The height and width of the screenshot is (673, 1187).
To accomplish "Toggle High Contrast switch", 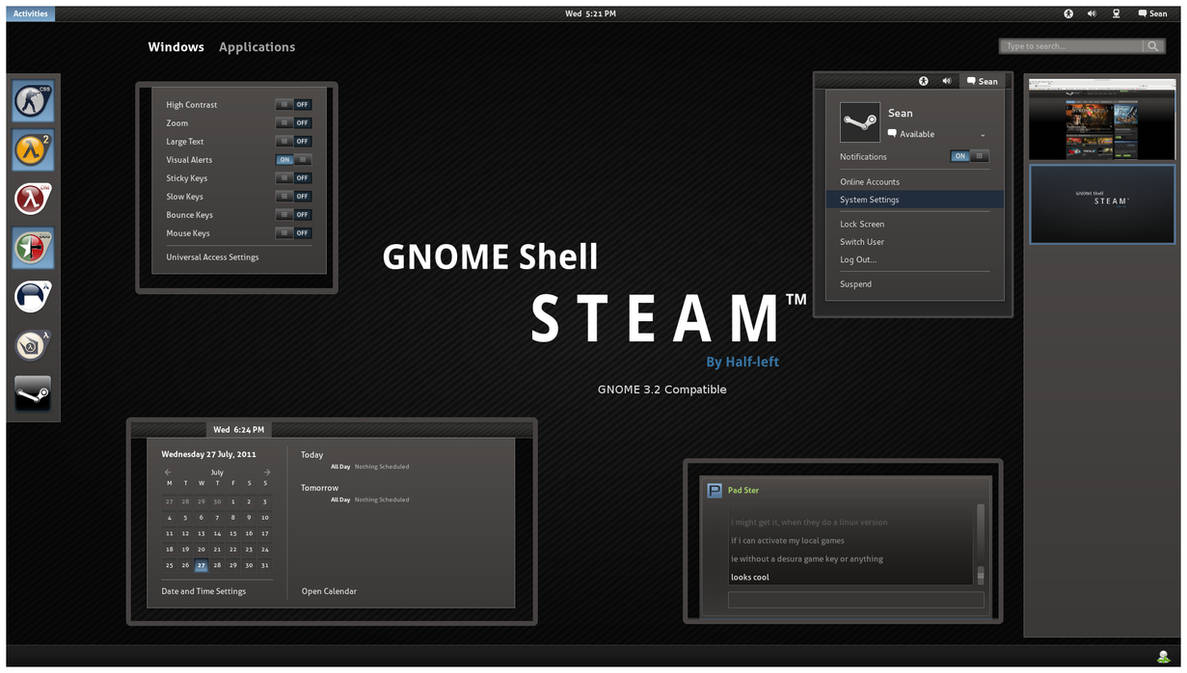I will coord(294,104).
